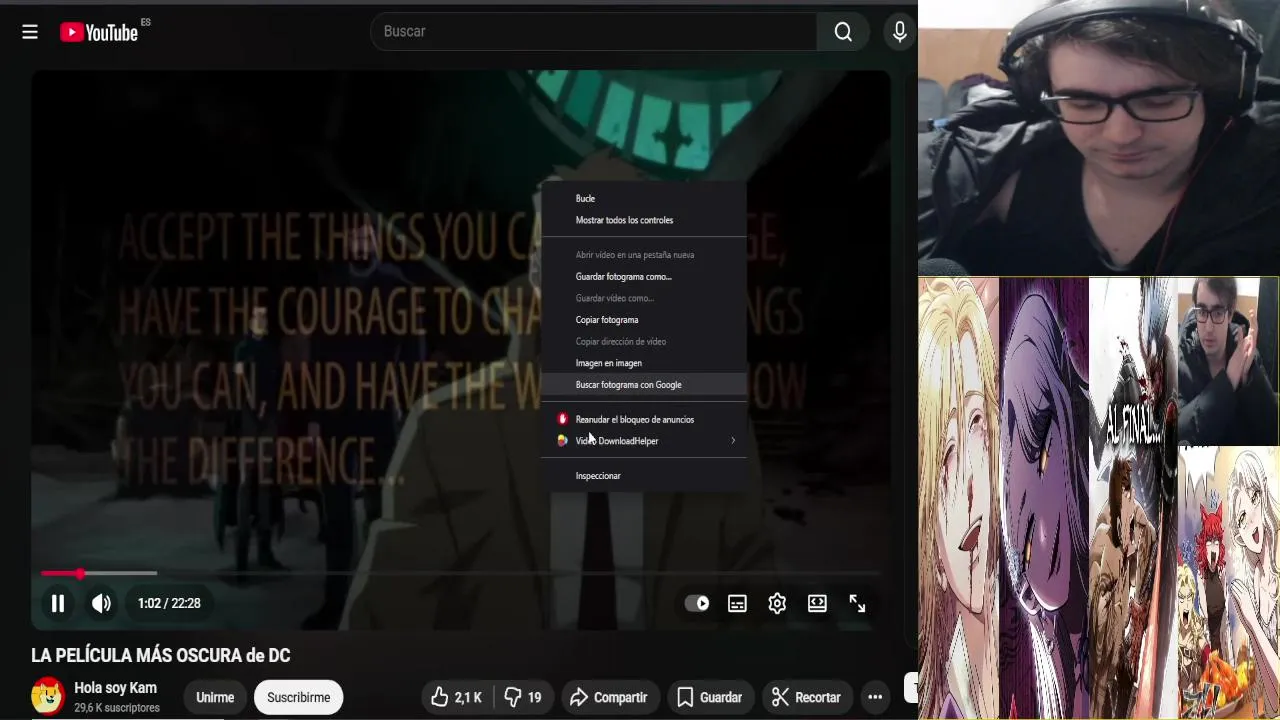Choose Inspeccionar in the context menu
This screenshot has height=720, width=1280.
coord(644,476)
